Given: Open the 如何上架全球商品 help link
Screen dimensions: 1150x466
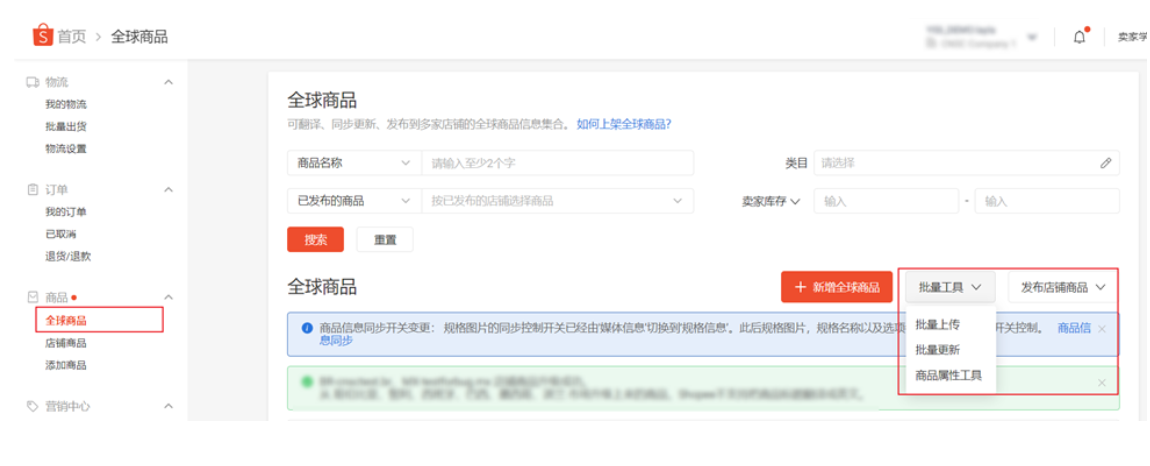Looking at the screenshot, I should tap(624, 125).
